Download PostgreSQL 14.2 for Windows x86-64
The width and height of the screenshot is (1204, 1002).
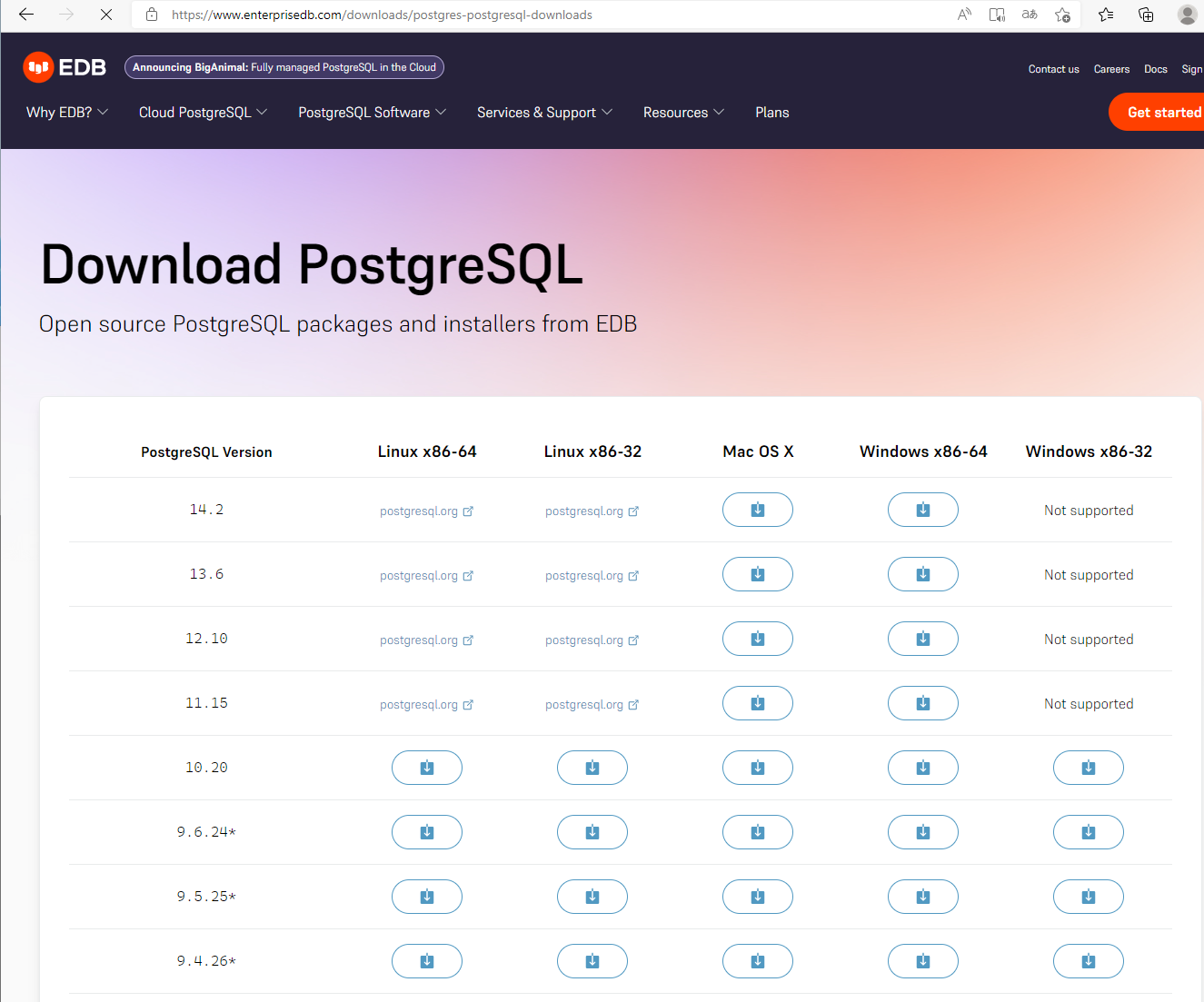click(923, 510)
